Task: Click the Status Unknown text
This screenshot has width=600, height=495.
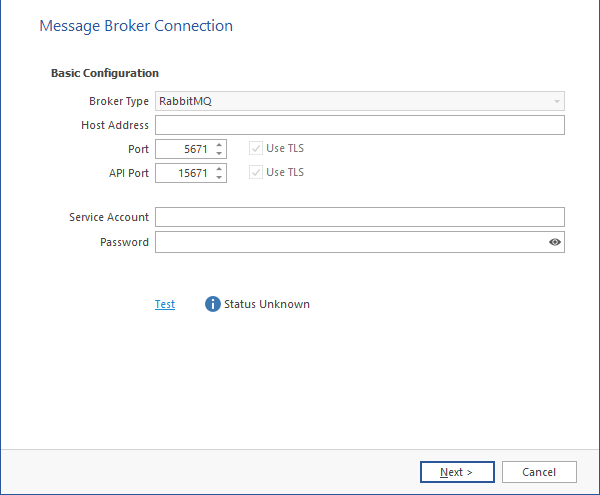Action: [267, 304]
